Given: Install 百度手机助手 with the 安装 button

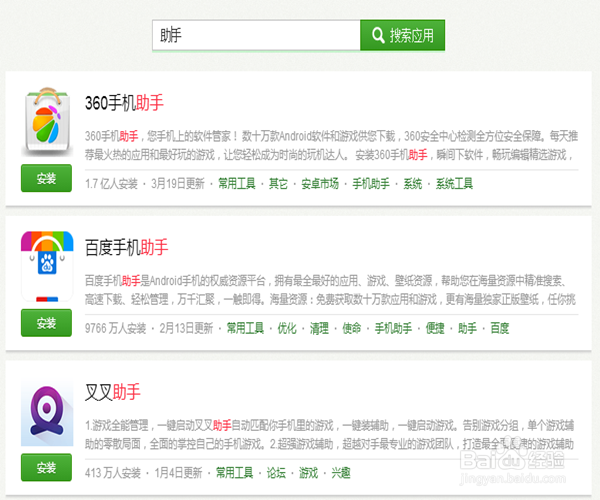Looking at the screenshot, I should tap(46, 323).
